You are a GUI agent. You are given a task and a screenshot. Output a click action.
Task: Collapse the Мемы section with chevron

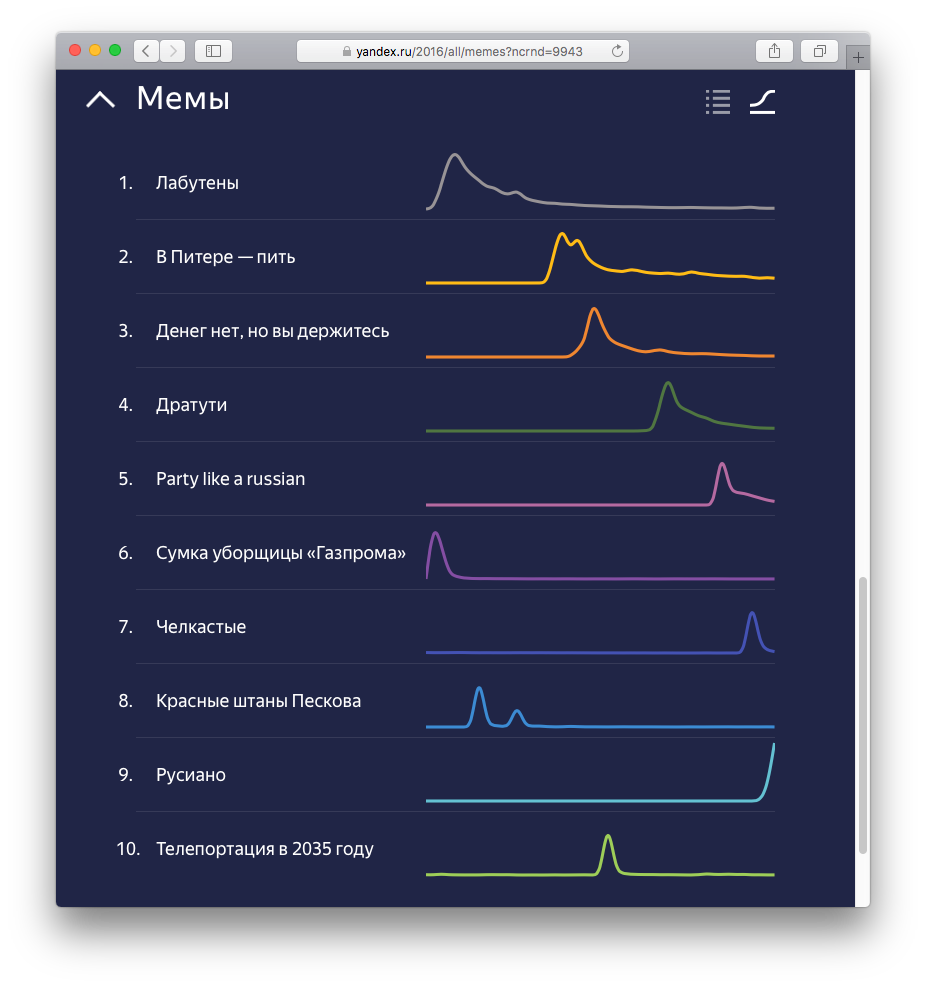tap(101, 99)
